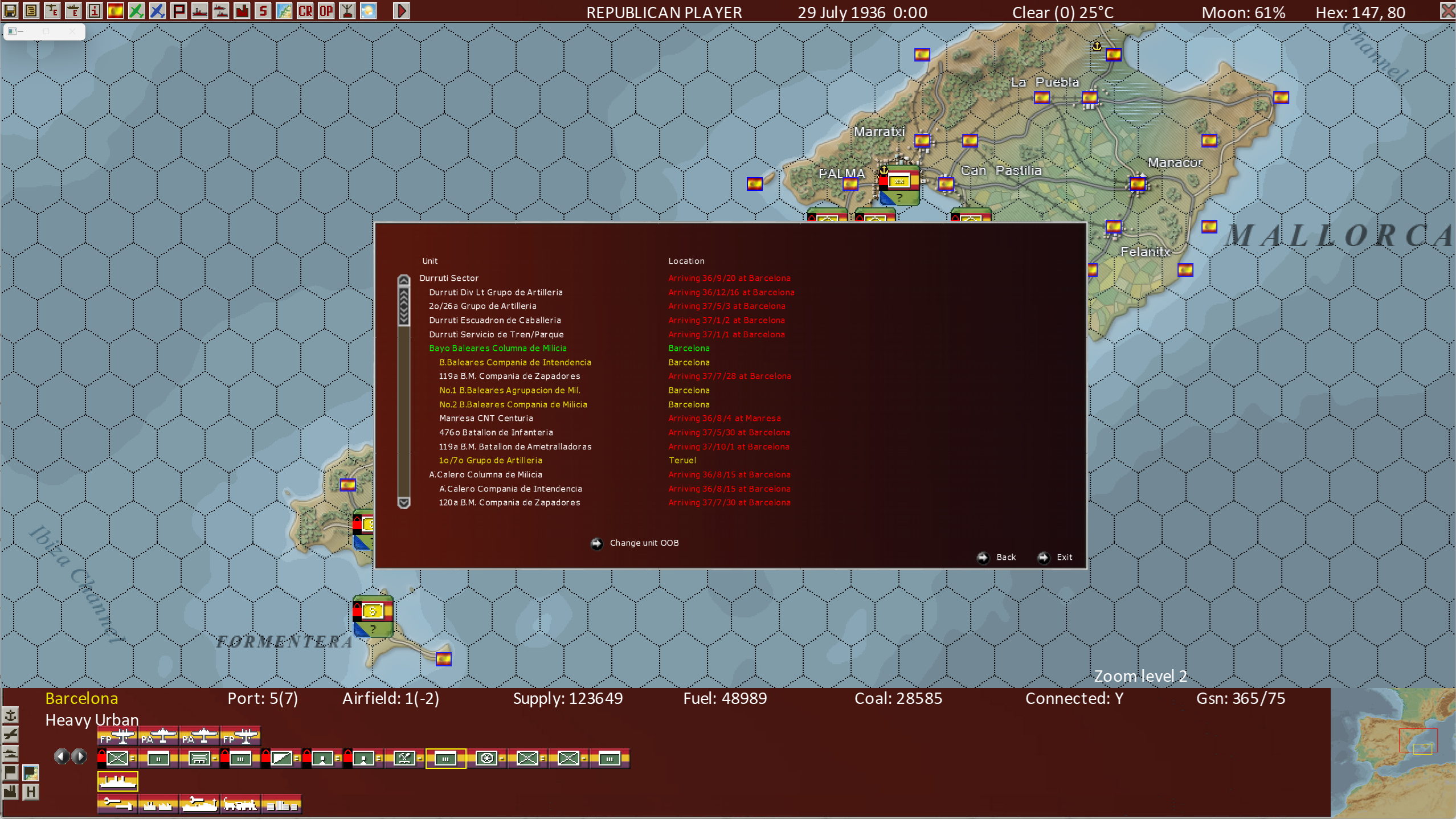Image resolution: width=1456 pixels, height=819 pixels.
Task: Click the minimap of Spain
Action: pos(1393,753)
